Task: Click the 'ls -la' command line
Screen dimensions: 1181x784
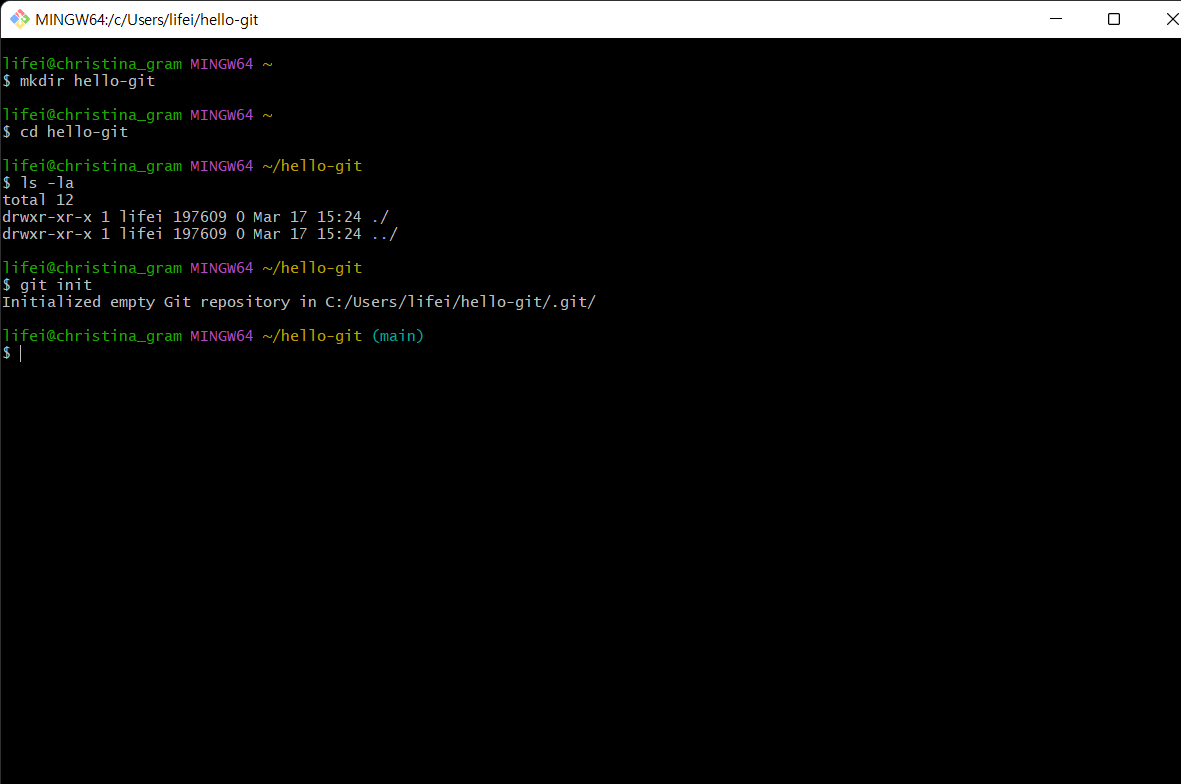Action: pos(38,183)
